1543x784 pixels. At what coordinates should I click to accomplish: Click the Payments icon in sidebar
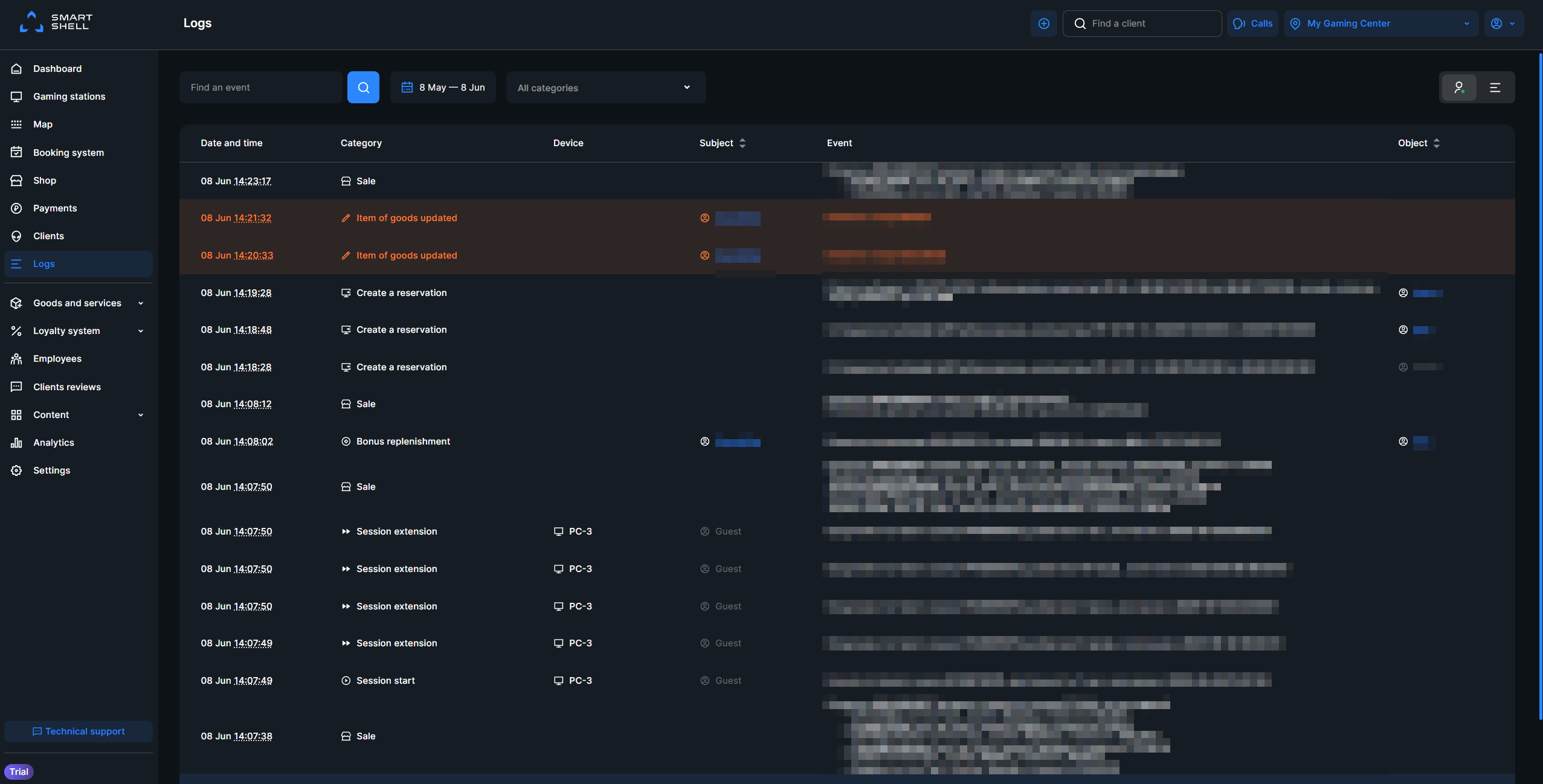pyautogui.click(x=16, y=208)
